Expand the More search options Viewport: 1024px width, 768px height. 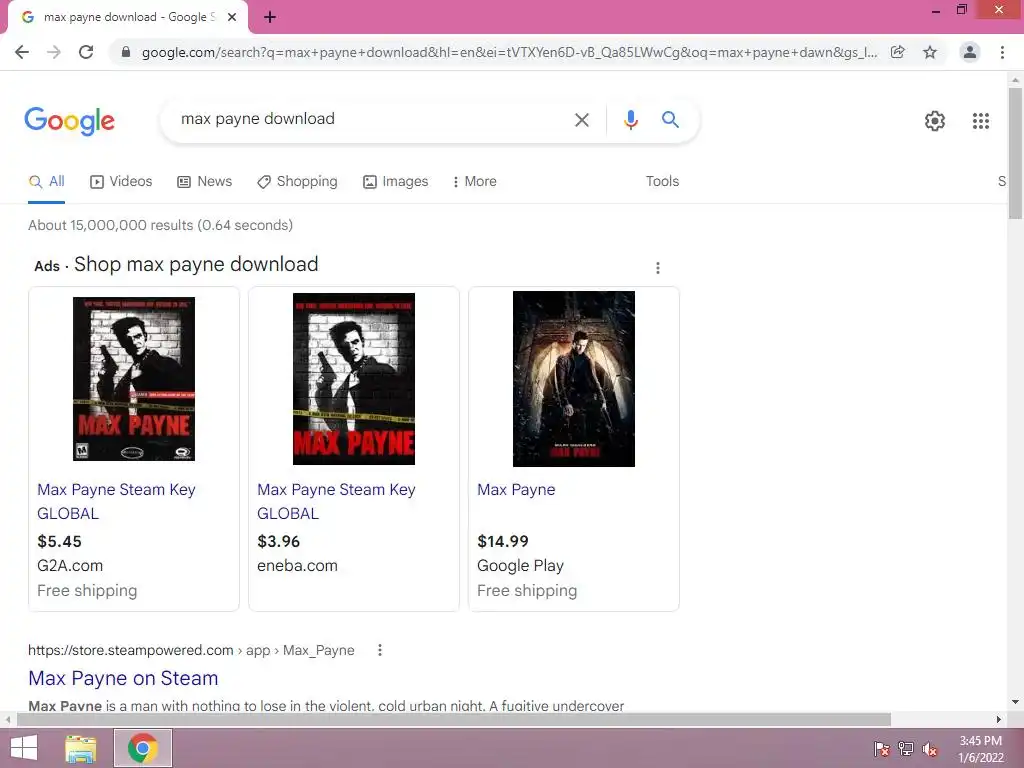[475, 182]
